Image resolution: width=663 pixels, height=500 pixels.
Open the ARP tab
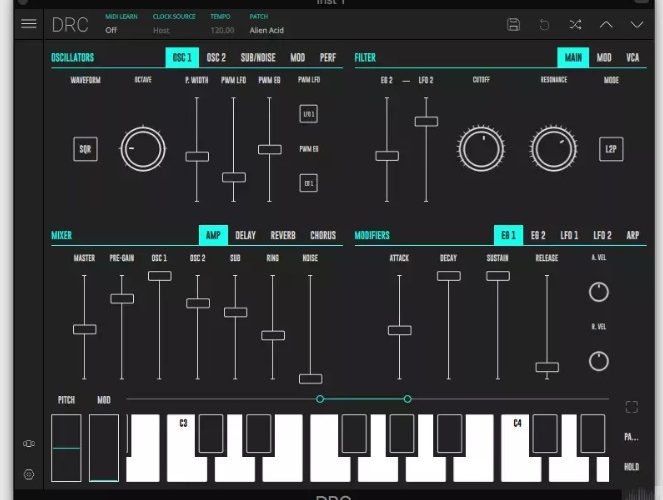pos(633,235)
